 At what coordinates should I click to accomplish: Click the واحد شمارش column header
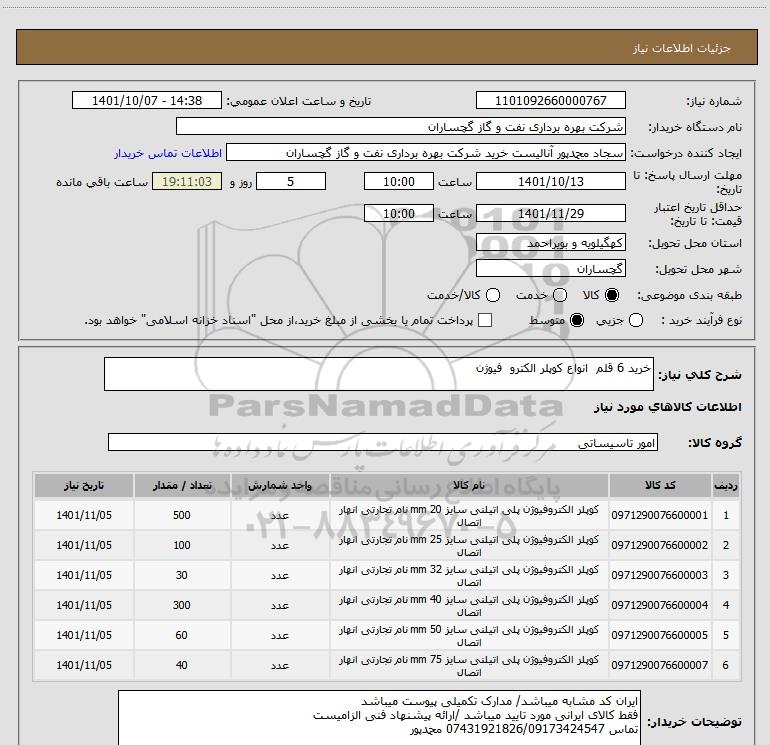tap(280, 486)
